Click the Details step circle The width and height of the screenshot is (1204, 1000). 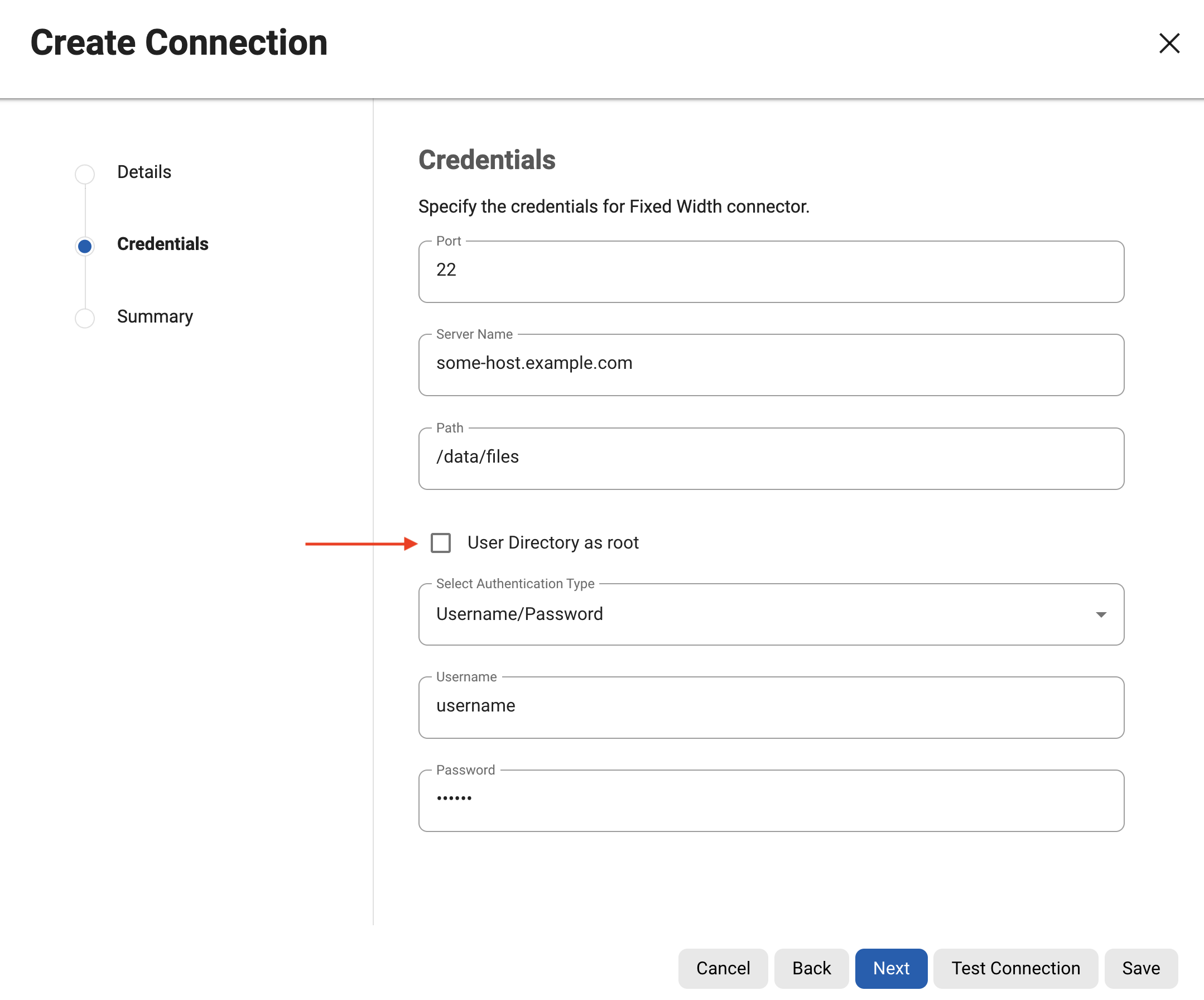pos(85,174)
